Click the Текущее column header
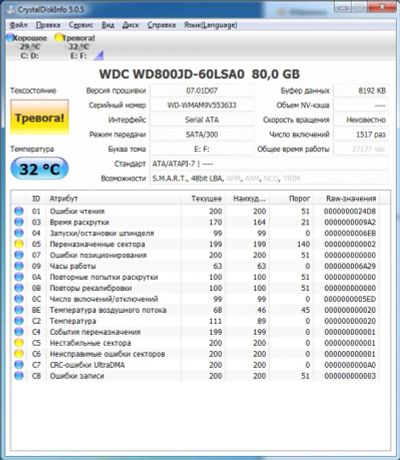Image resolution: width=400 pixels, height=460 pixels. (x=203, y=198)
